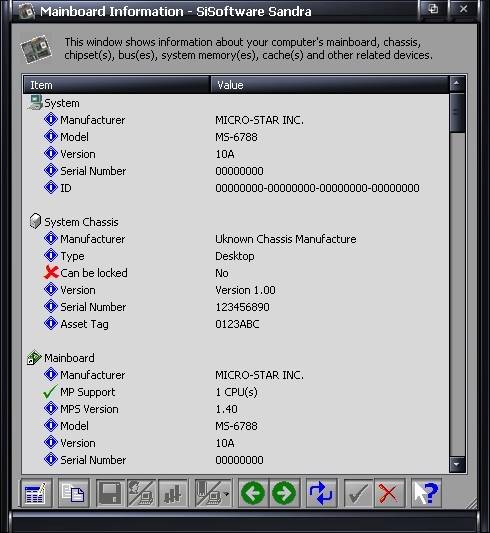Viewport: 490px width, 533px height.
Task: Click the vertical scrollbar thumb
Action: pos(457,113)
